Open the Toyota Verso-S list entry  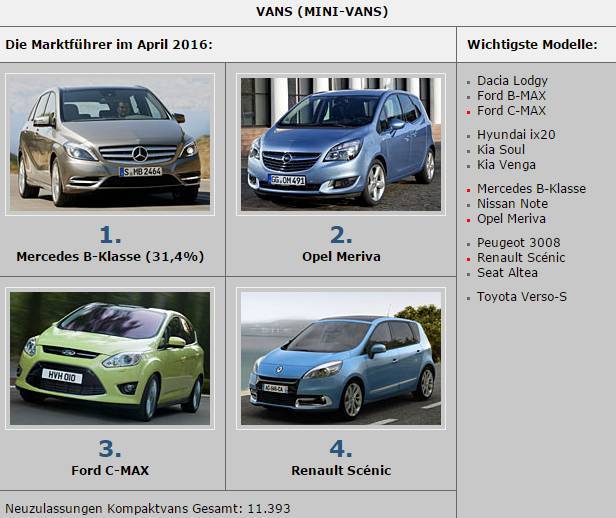(522, 297)
